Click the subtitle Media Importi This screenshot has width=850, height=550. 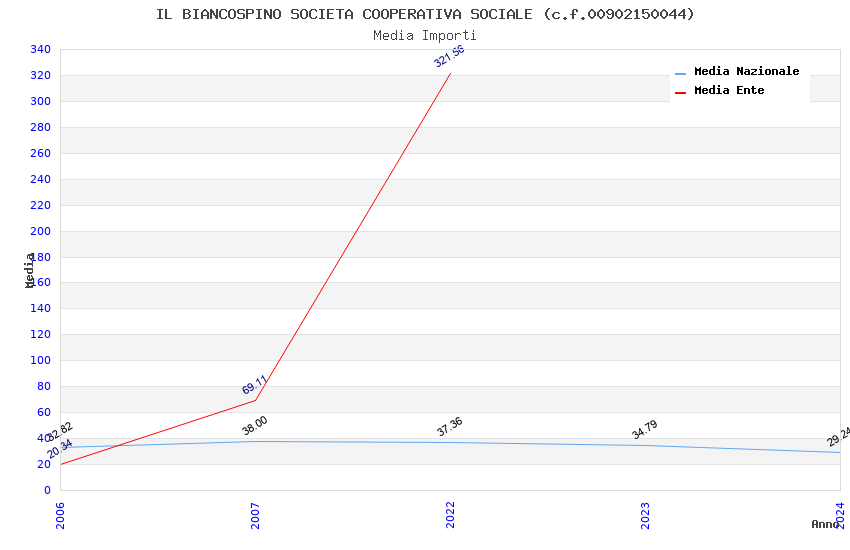[424, 36]
